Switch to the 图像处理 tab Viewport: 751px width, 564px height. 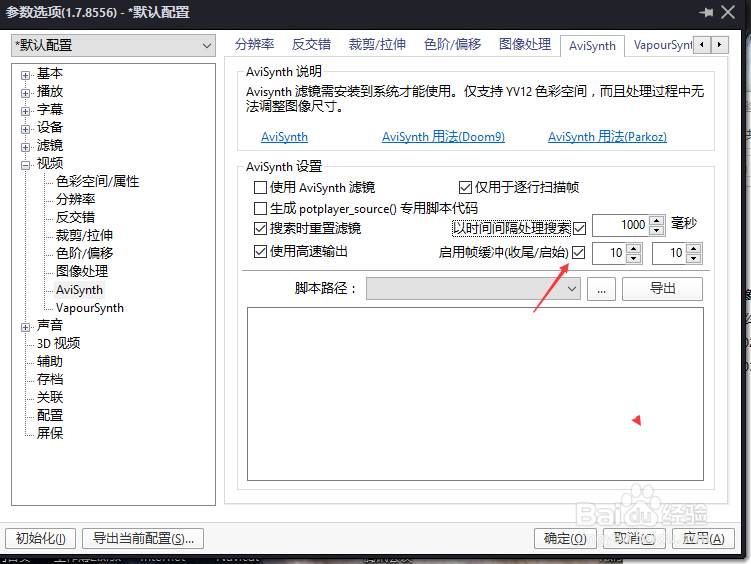click(525, 45)
